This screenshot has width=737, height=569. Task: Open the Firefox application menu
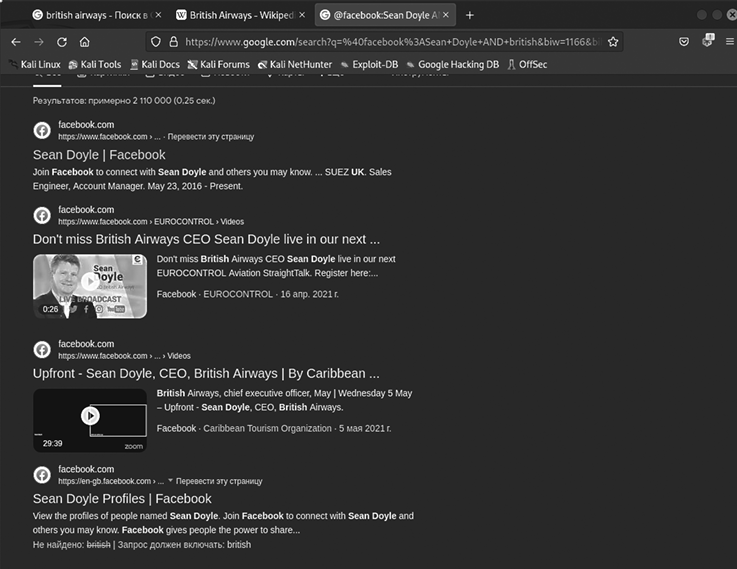[729, 42]
